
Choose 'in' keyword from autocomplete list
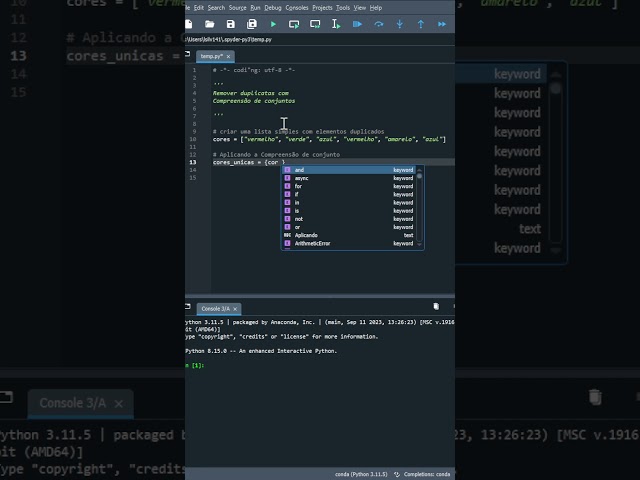click(x=349, y=202)
